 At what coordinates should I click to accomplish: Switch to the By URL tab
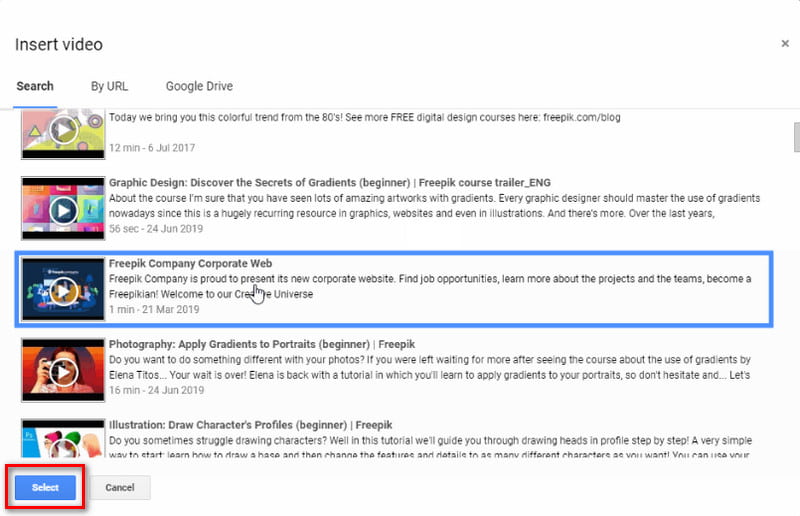pos(109,86)
